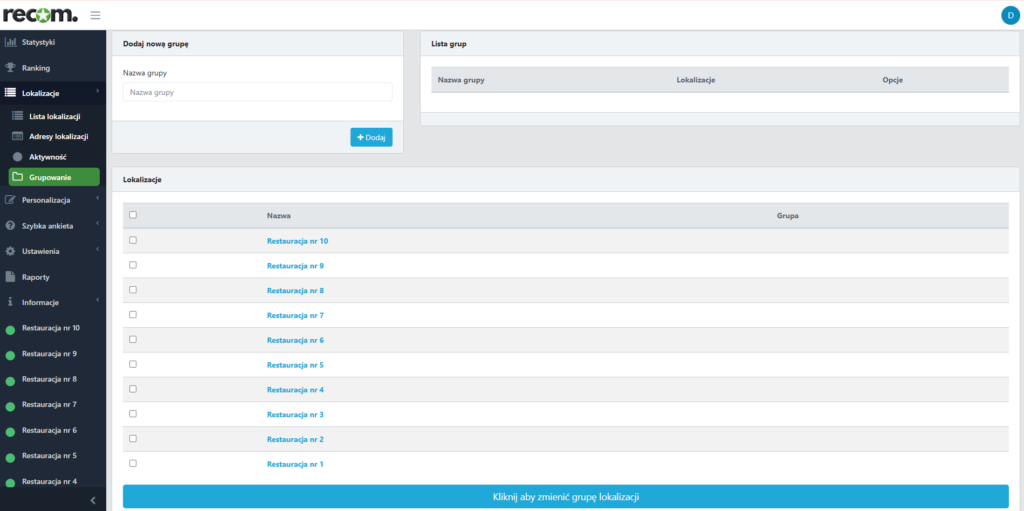
Task: Toggle the select-all checkbox in table header
Action: coord(133,214)
